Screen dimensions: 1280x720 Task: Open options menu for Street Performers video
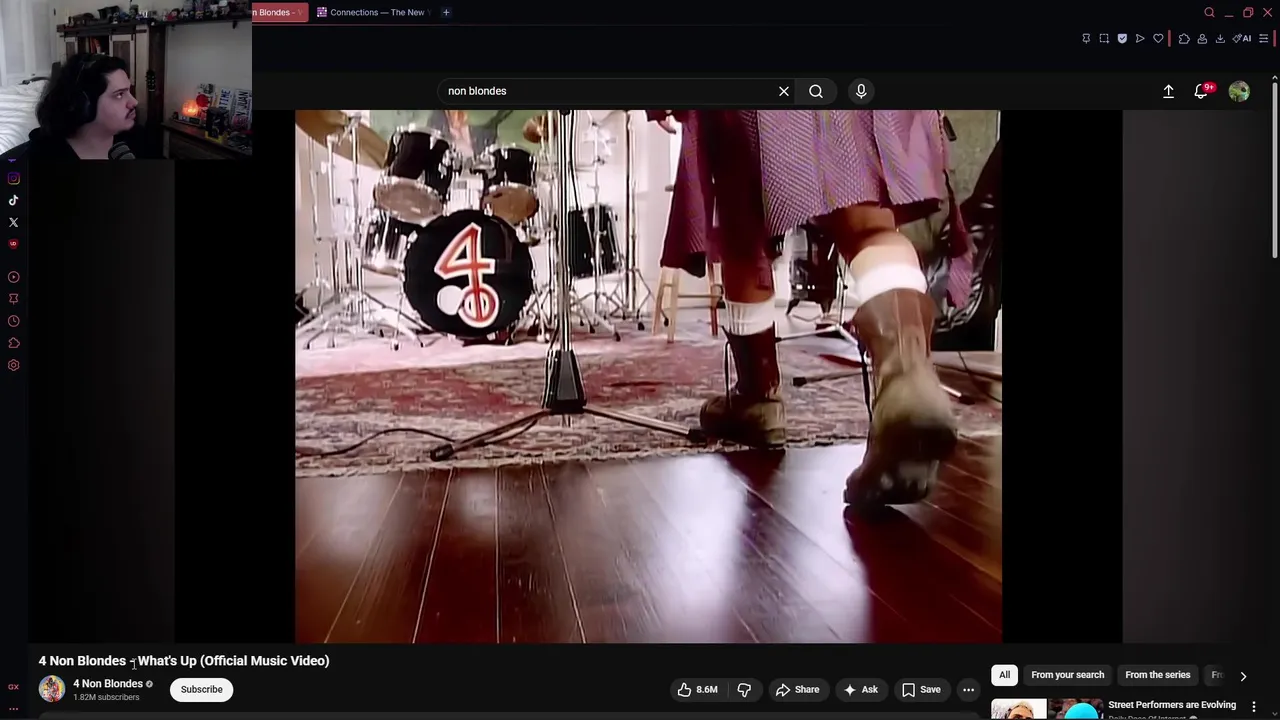(1254, 707)
